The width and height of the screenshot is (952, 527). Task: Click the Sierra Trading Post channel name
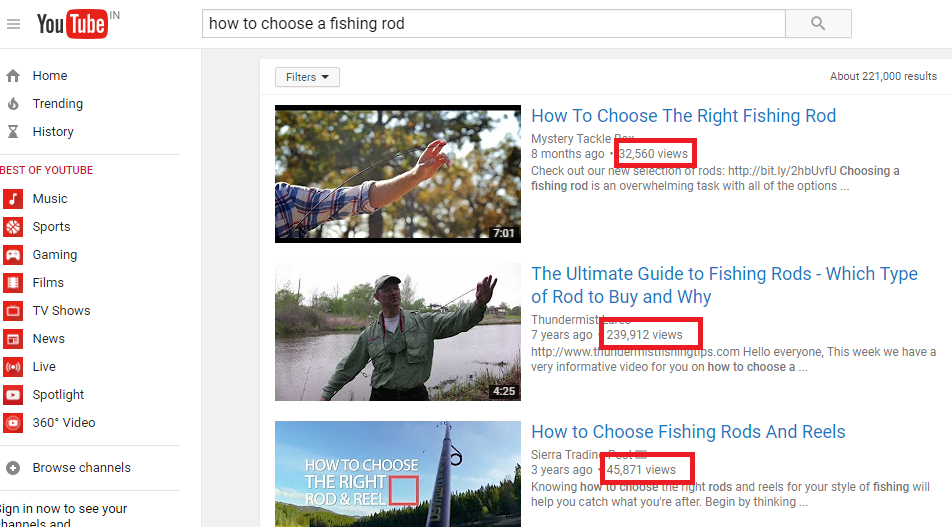[x=582, y=454]
